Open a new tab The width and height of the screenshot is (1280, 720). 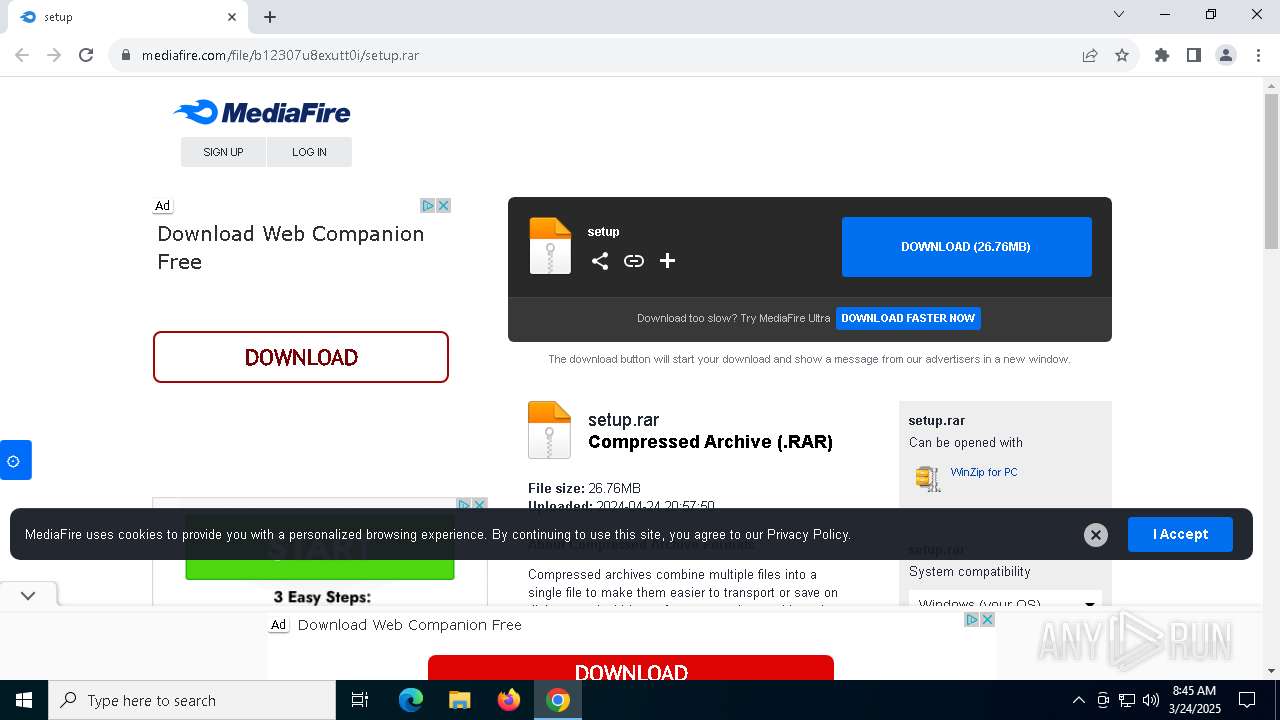tap(270, 17)
